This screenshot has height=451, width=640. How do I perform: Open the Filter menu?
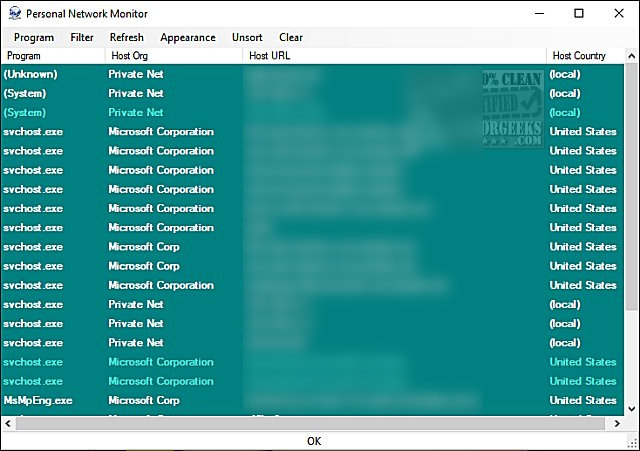[x=82, y=38]
